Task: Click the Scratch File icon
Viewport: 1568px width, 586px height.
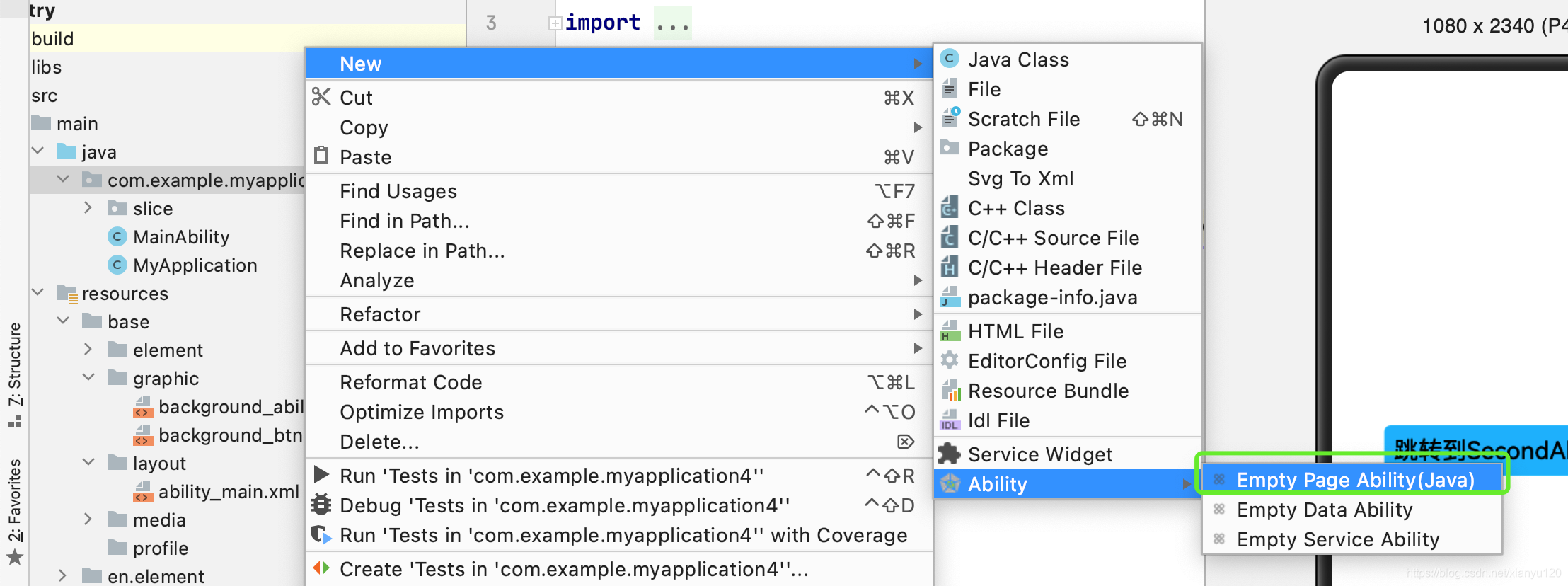Action: pyautogui.click(x=950, y=118)
